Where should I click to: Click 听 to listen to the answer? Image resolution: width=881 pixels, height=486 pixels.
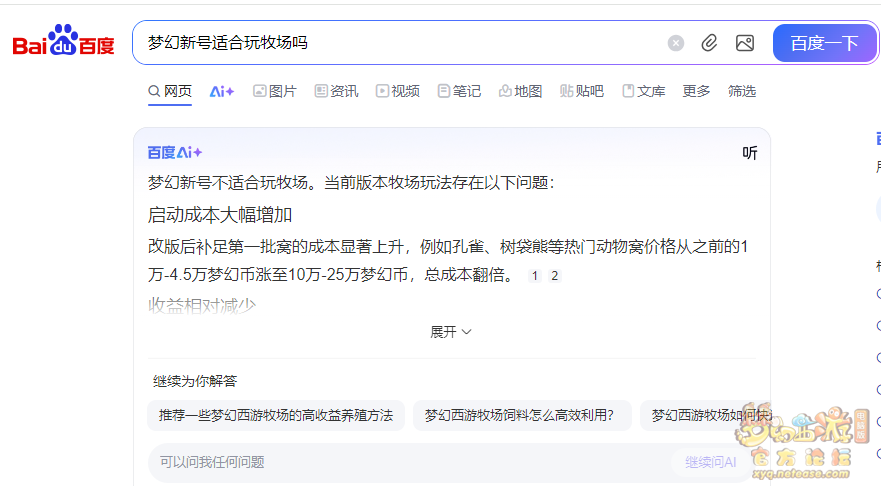click(x=750, y=153)
